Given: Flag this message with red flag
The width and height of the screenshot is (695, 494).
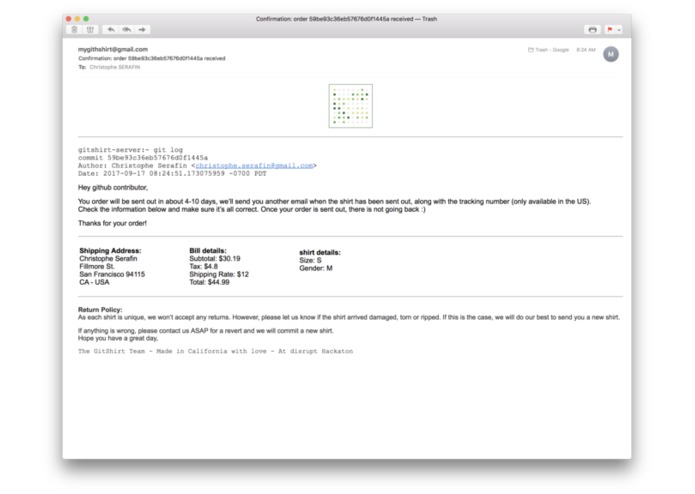Looking at the screenshot, I should (609, 30).
